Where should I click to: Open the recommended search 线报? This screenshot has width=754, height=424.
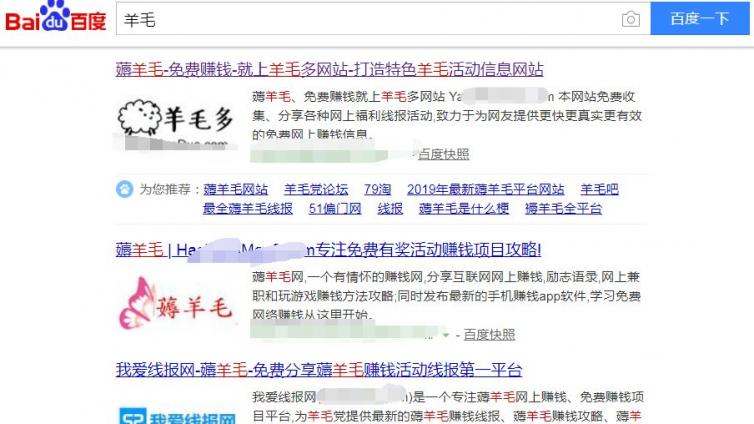(x=390, y=209)
